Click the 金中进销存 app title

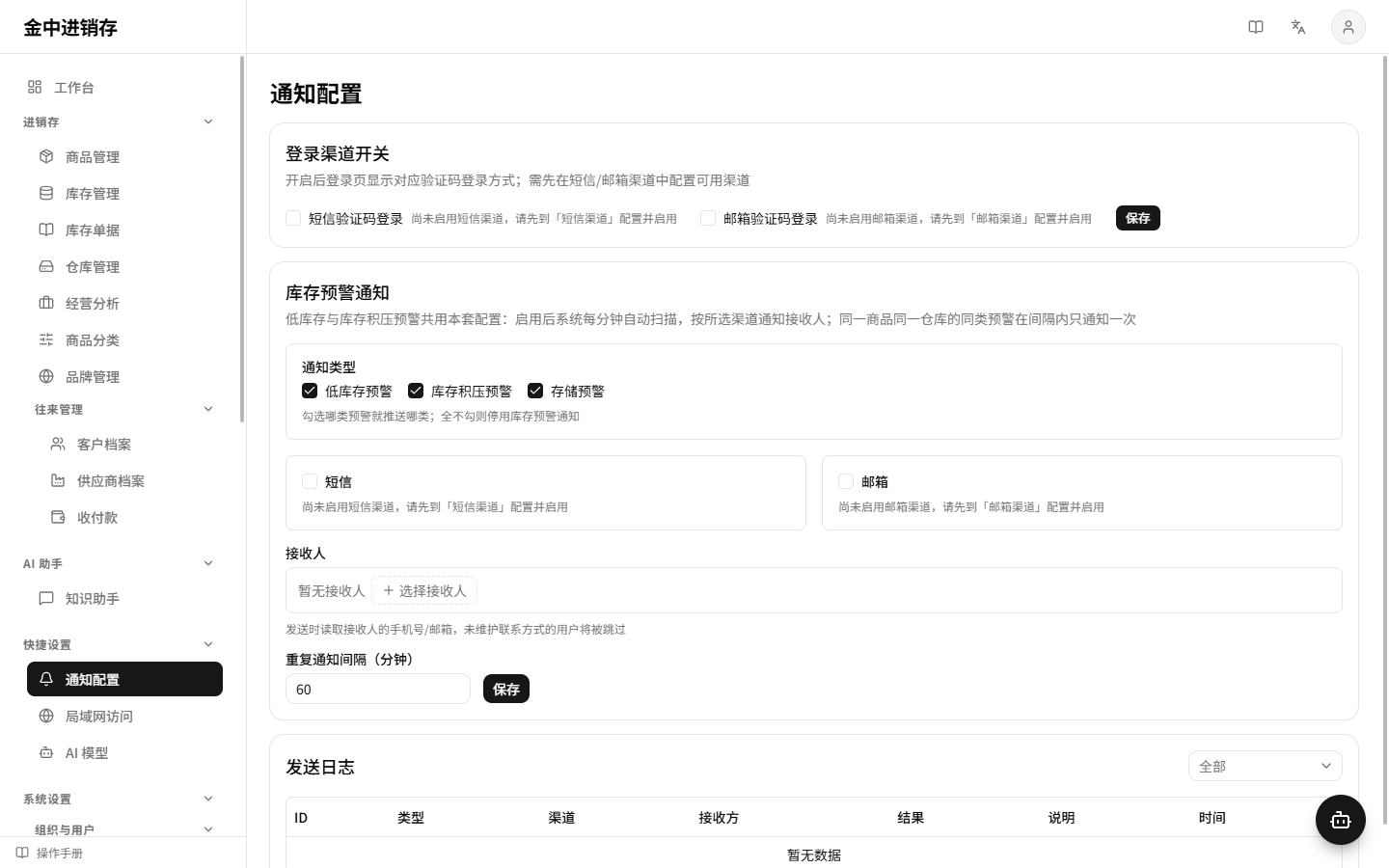point(70,28)
